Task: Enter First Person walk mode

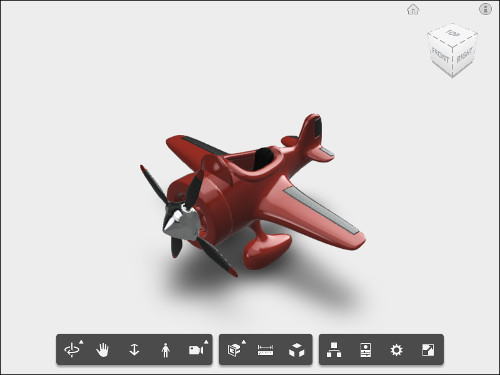Action: click(x=165, y=350)
